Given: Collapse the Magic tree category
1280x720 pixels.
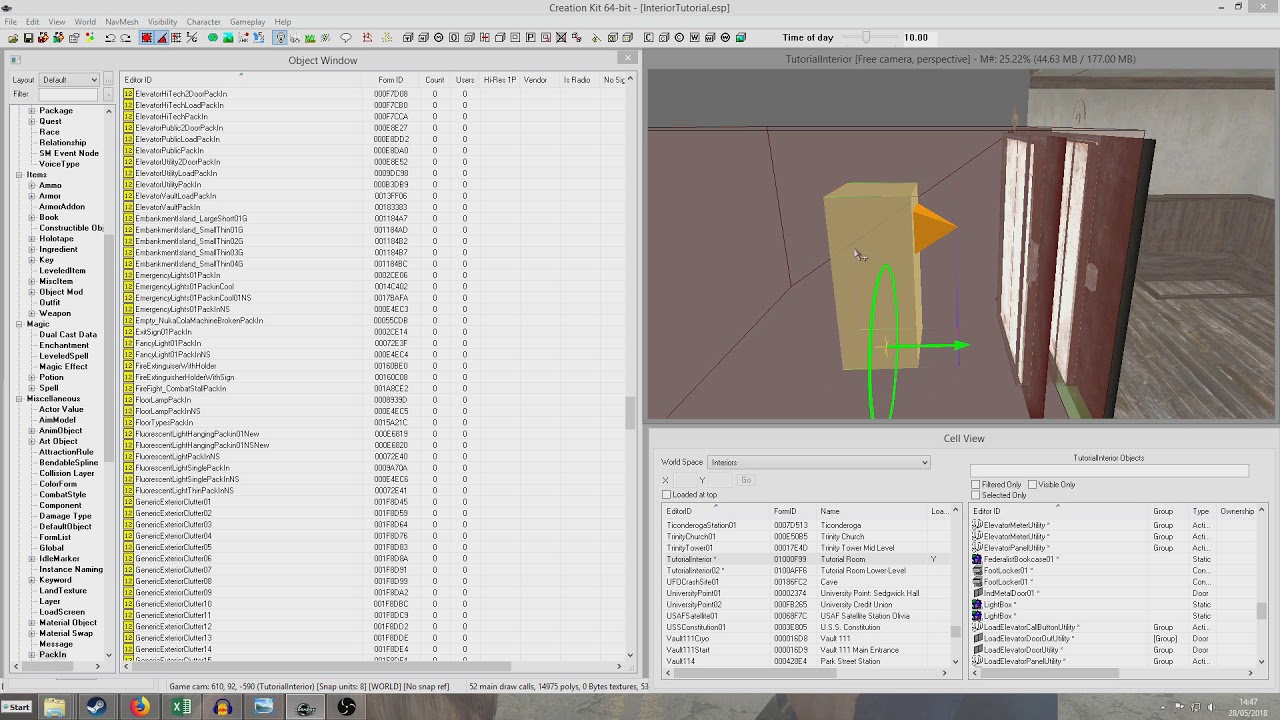Looking at the screenshot, I should (19, 324).
